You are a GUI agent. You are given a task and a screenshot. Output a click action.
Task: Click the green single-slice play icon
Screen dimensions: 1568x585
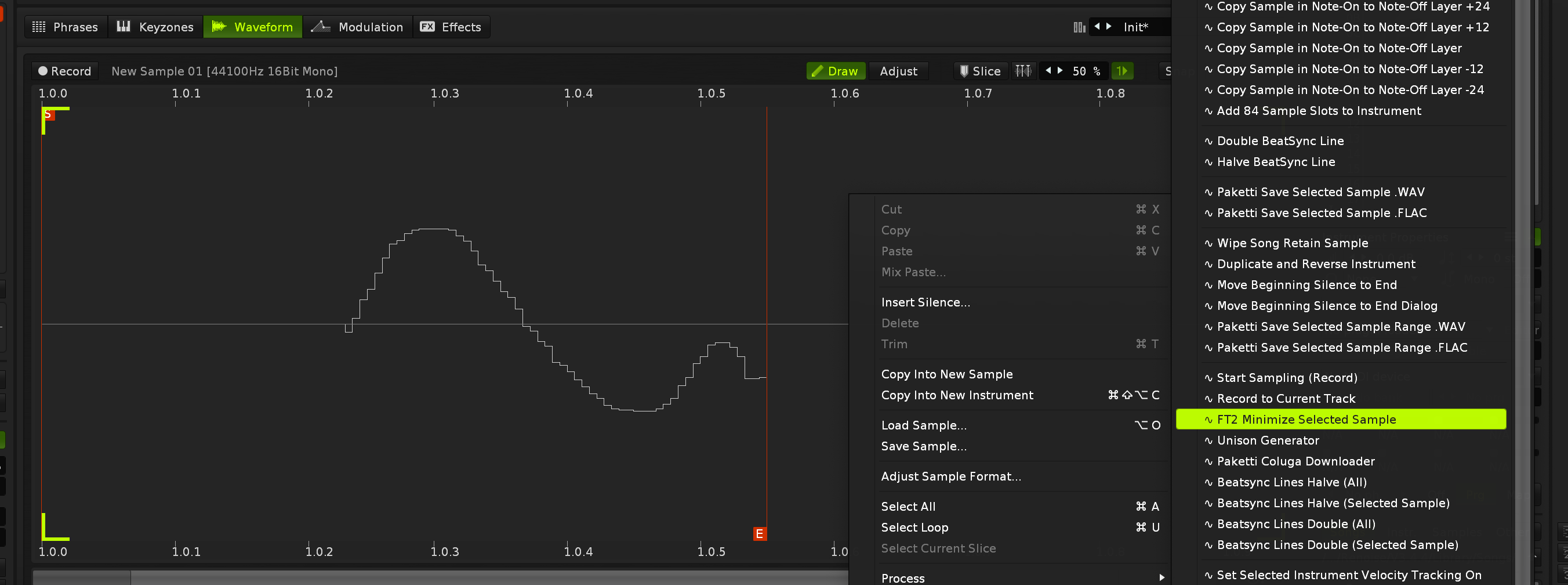click(1121, 71)
